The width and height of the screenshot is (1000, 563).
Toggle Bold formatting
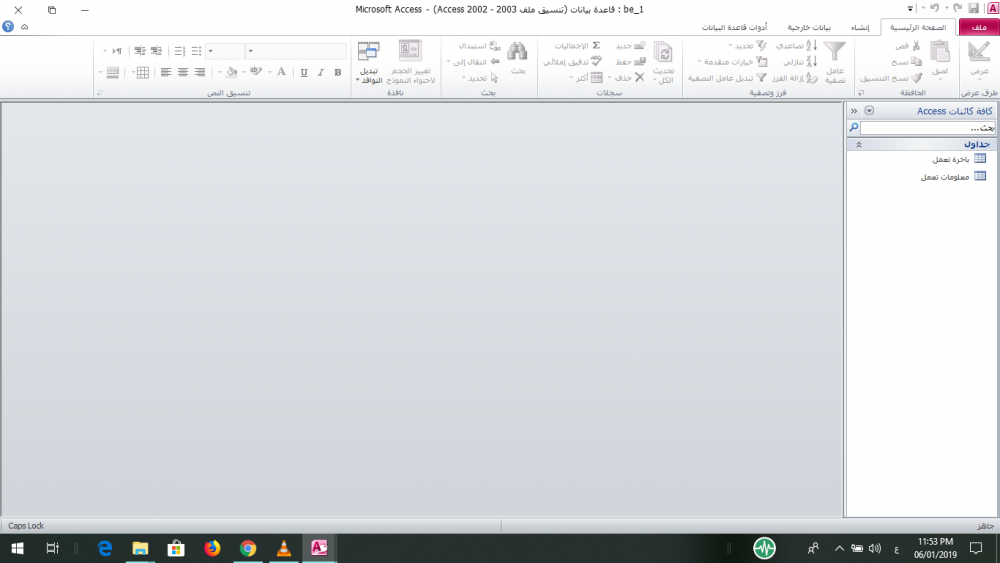(x=337, y=72)
